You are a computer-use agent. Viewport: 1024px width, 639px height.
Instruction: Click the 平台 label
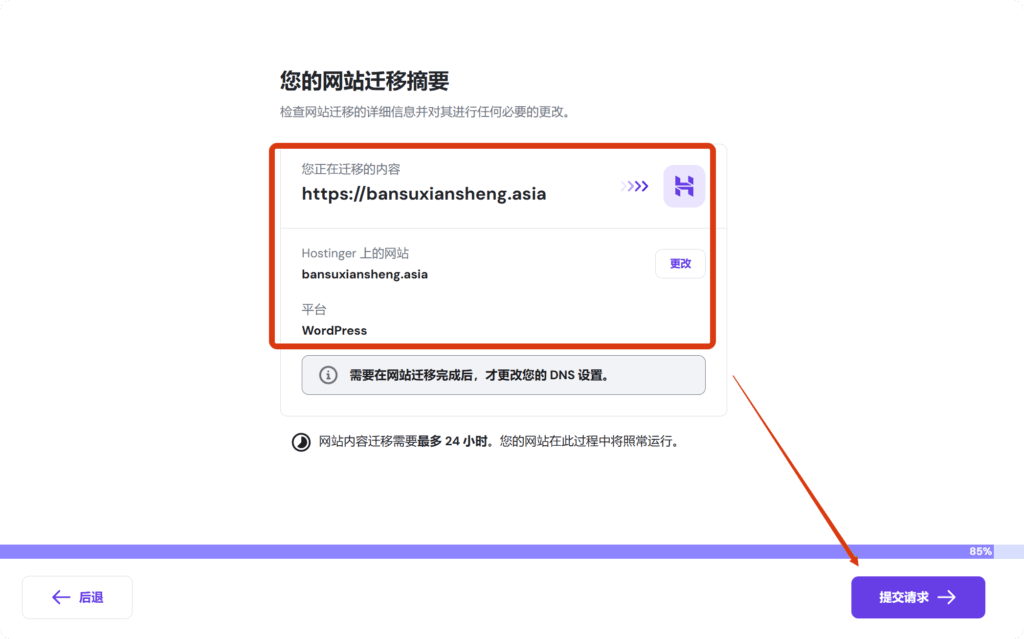[314, 310]
